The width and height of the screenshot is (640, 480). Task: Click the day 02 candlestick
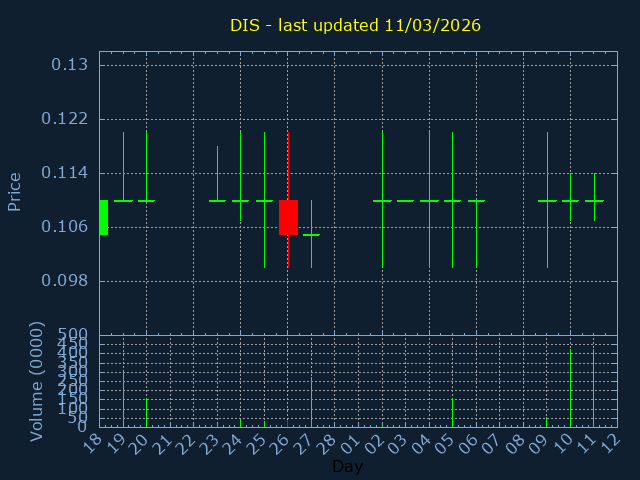pyautogui.click(x=382, y=200)
